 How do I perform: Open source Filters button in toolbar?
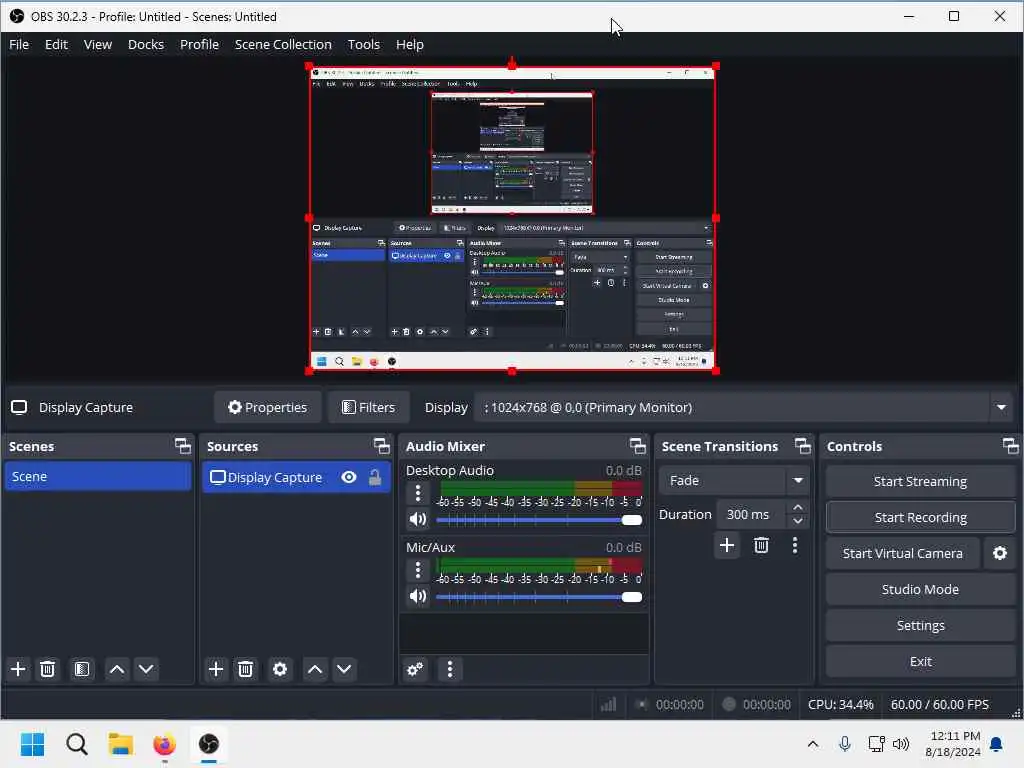(368, 407)
